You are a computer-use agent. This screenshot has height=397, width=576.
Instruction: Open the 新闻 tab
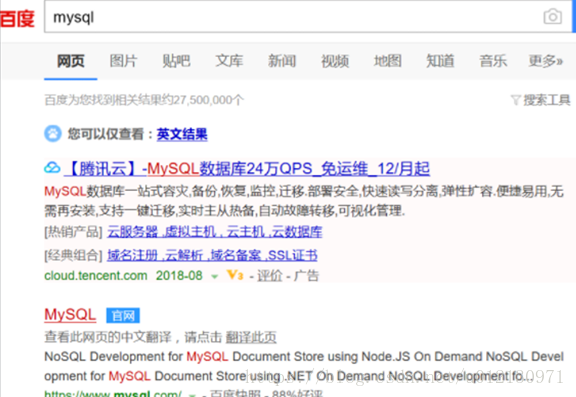pos(282,61)
